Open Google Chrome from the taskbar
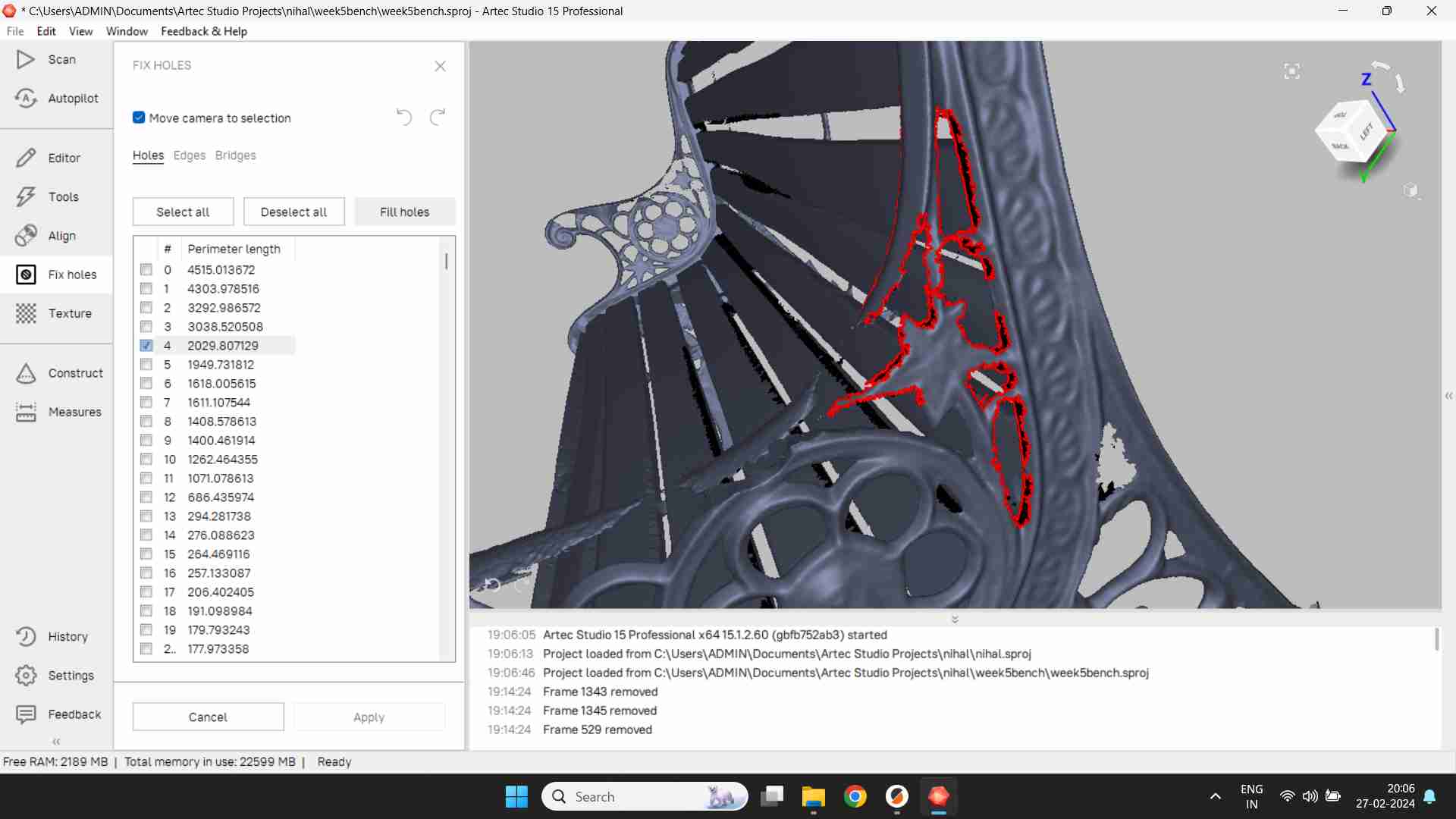The width and height of the screenshot is (1456, 819). [855, 796]
